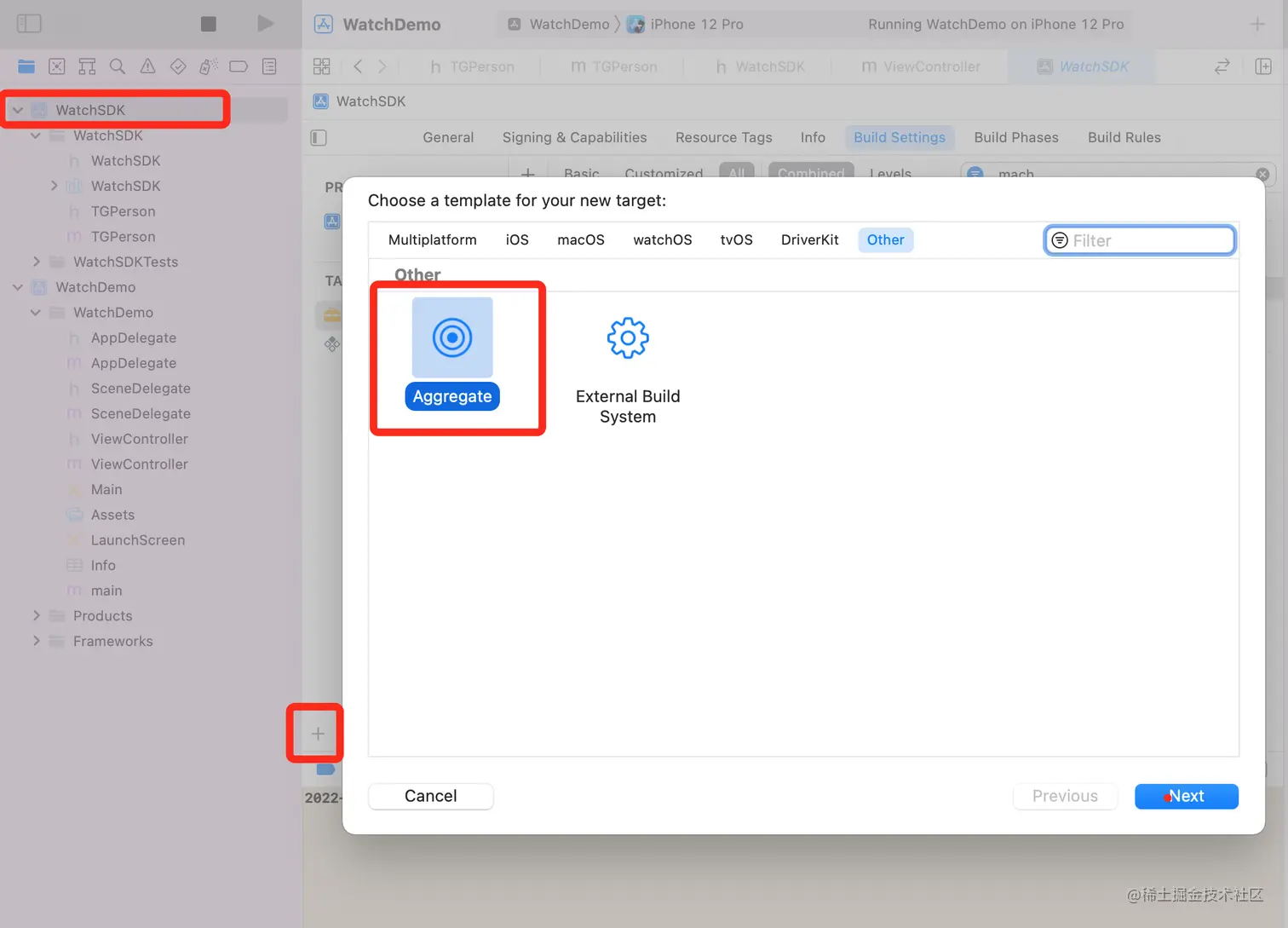Click the Previous button

1065,796
